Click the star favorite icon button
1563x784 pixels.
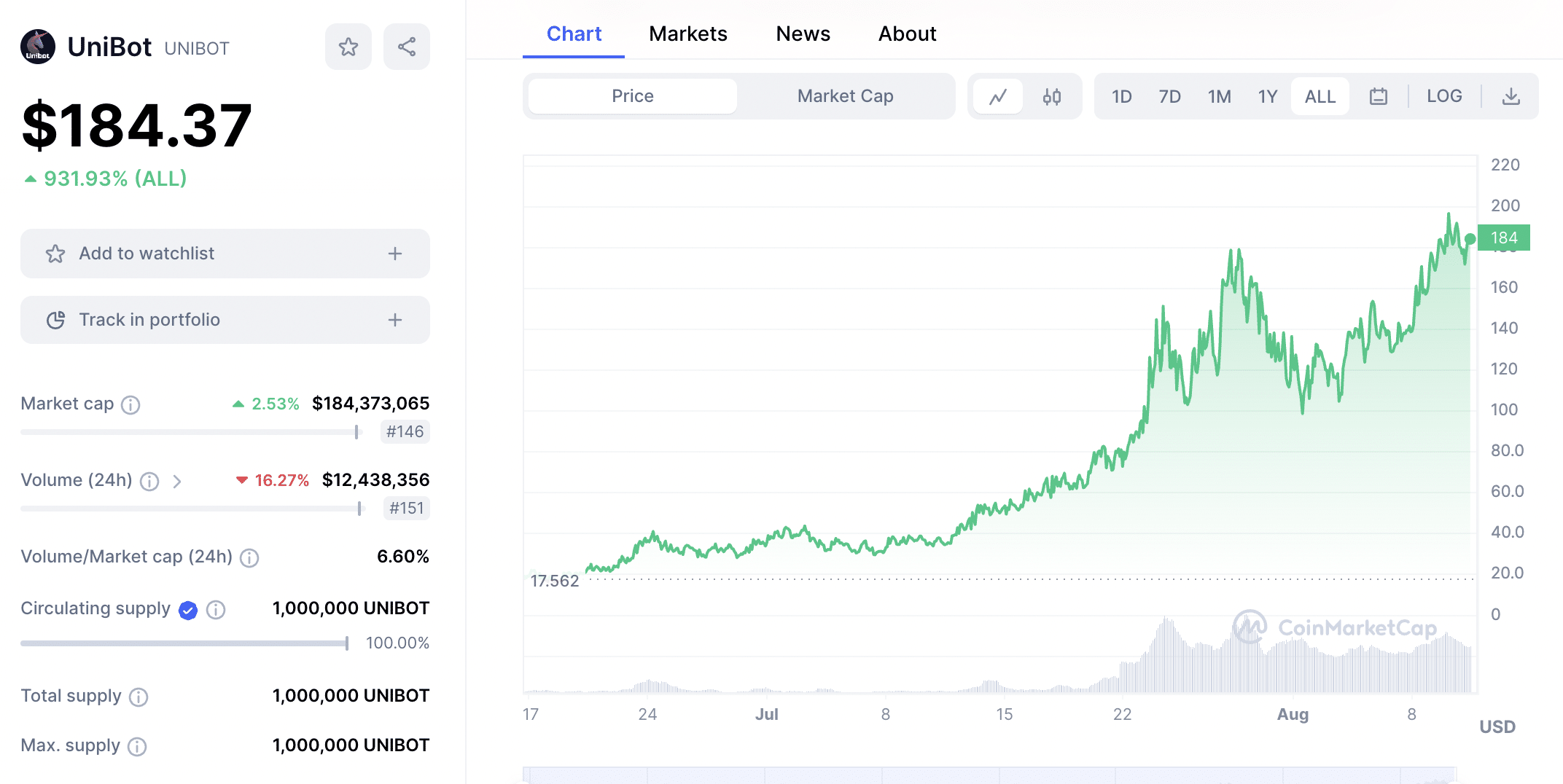pyautogui.click(x=348, y=47)
